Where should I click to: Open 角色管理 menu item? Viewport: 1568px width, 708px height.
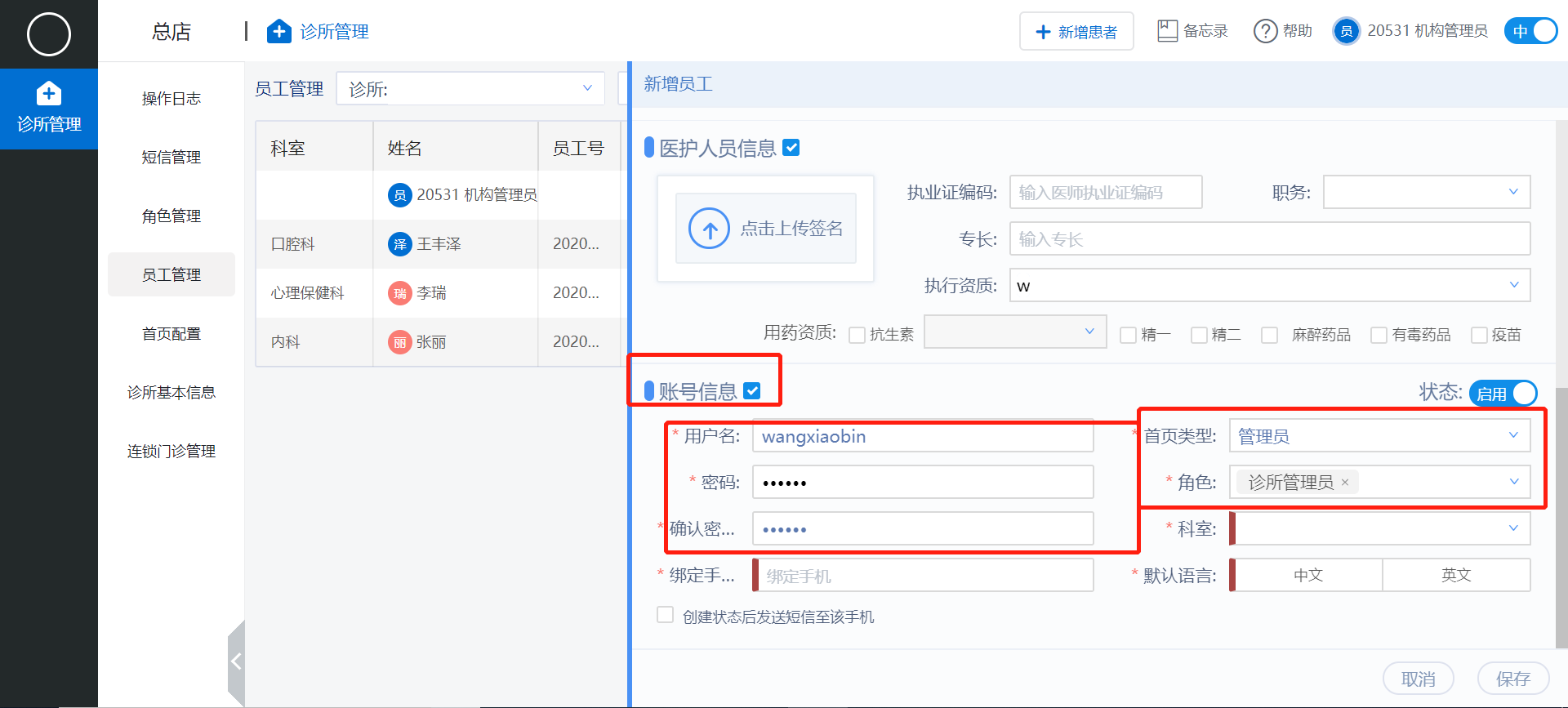click(171, 216)
